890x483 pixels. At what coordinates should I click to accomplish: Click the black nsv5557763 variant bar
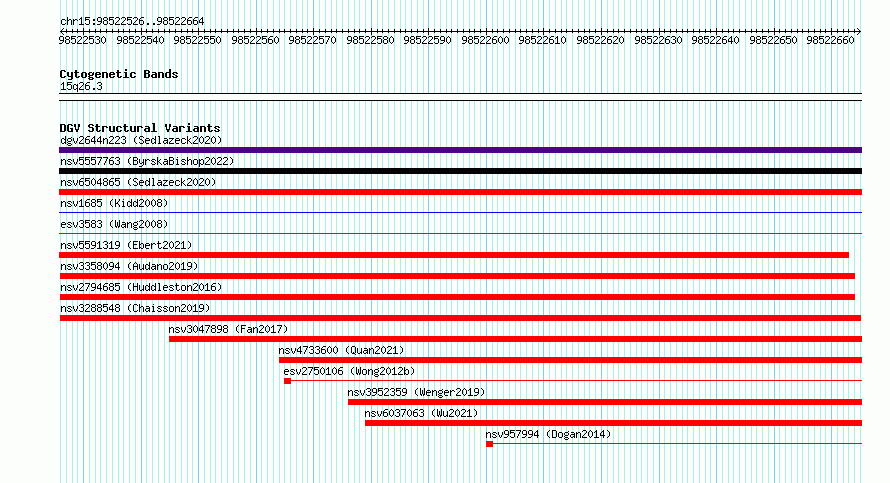click(460, 171)
